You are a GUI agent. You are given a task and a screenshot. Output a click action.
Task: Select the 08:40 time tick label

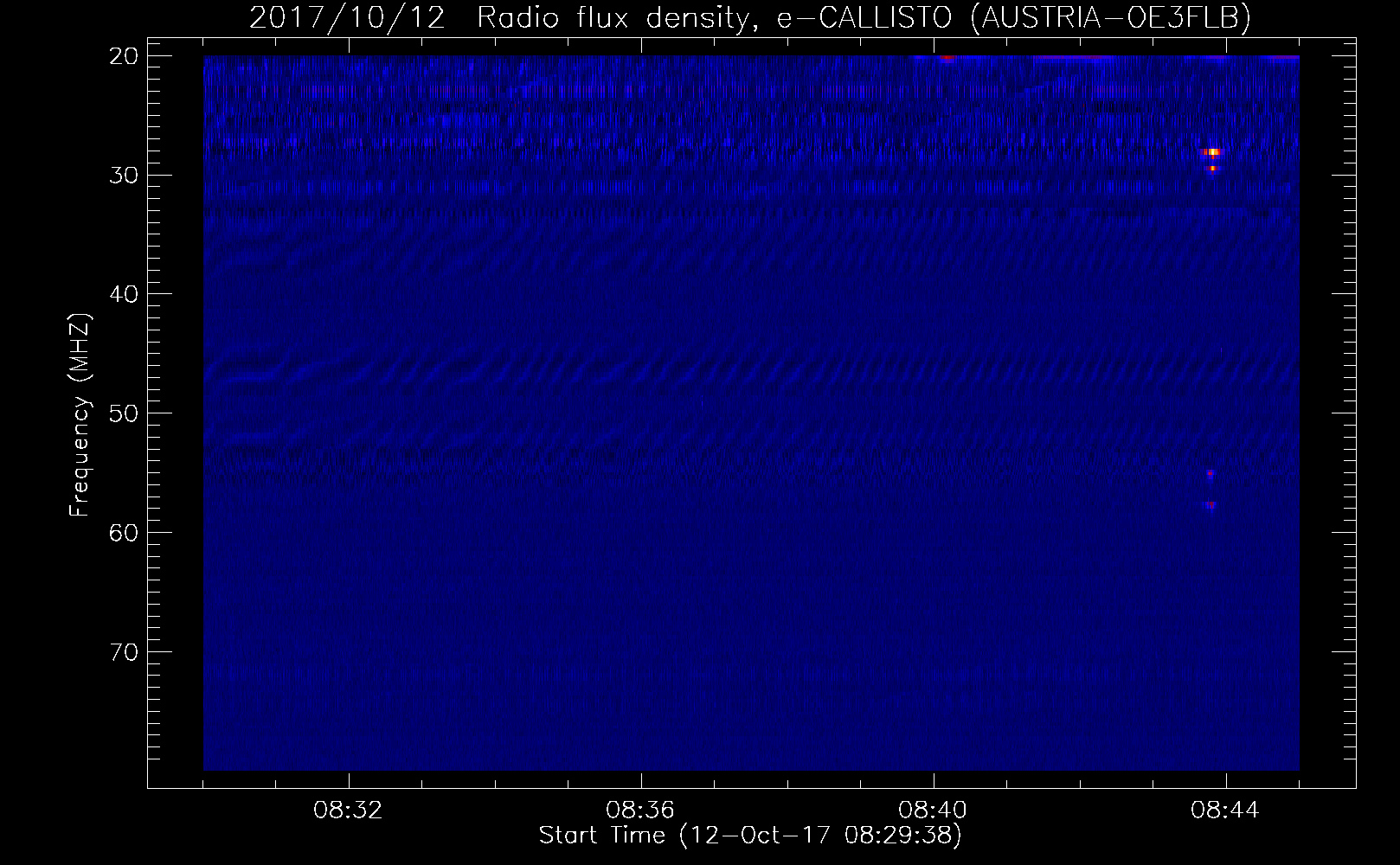[934, 811]
